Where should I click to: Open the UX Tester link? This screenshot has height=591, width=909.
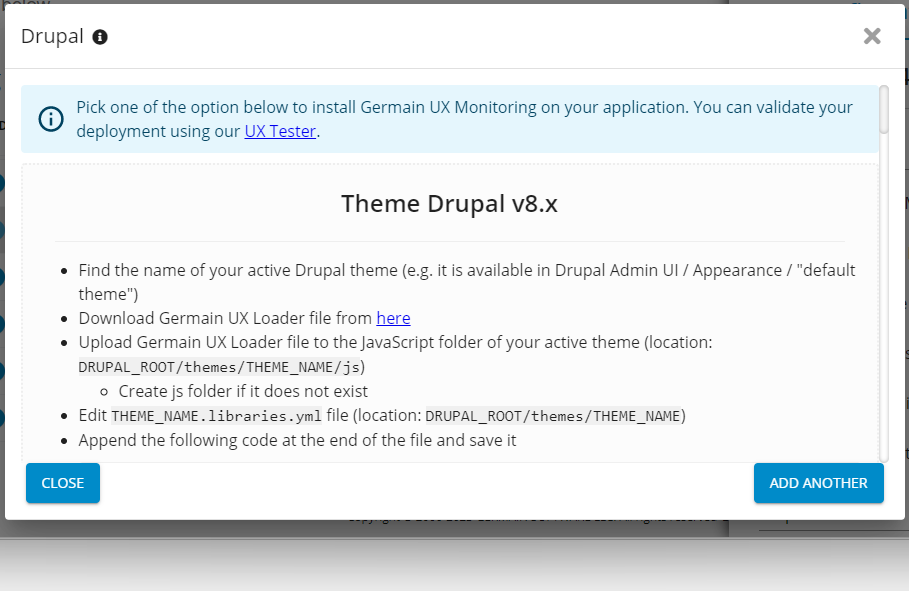(280, 131)
